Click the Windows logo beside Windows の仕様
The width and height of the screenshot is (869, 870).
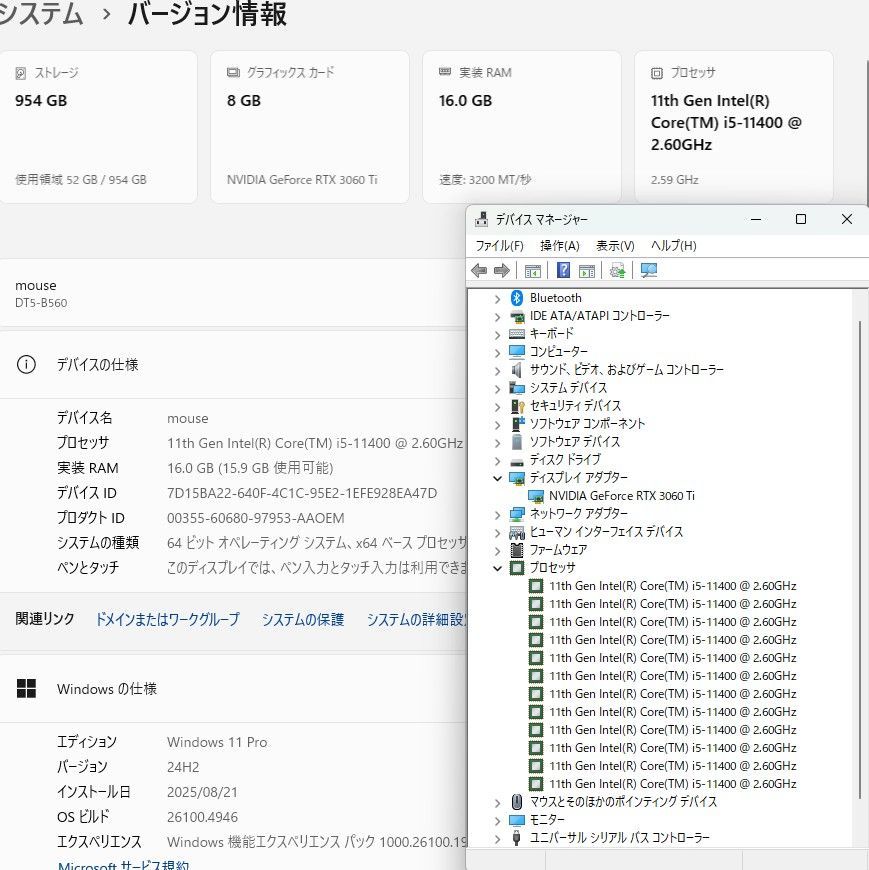pyautogui.click(x=26, y=689)
